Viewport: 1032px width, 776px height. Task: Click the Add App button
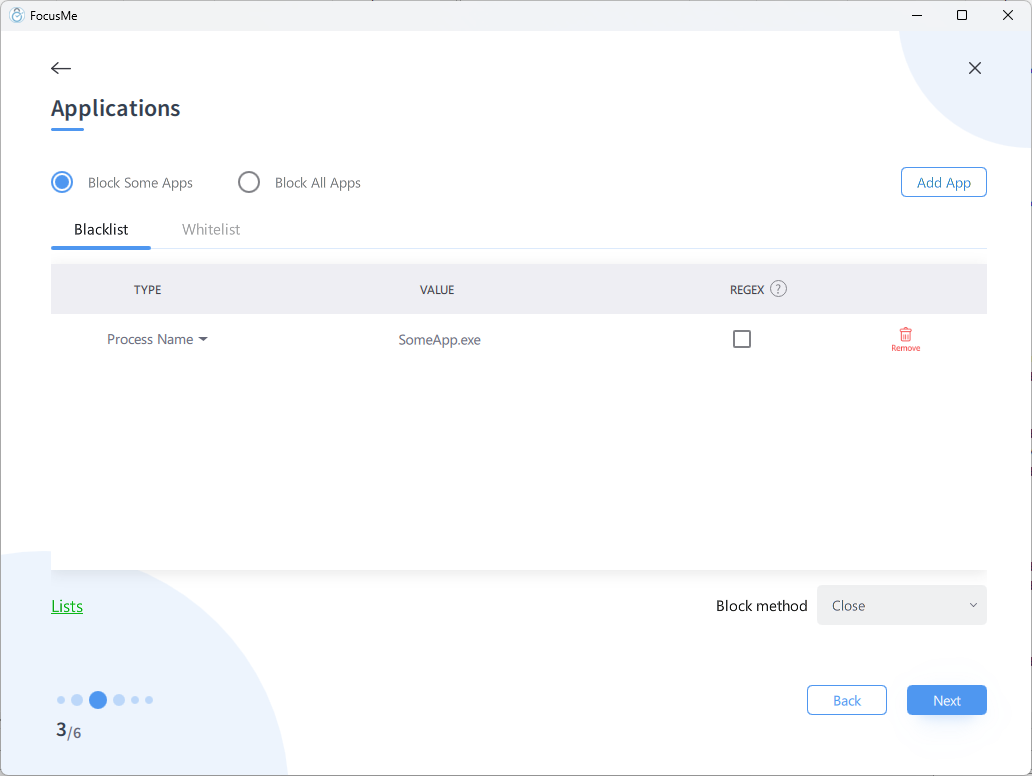(943, 182)
